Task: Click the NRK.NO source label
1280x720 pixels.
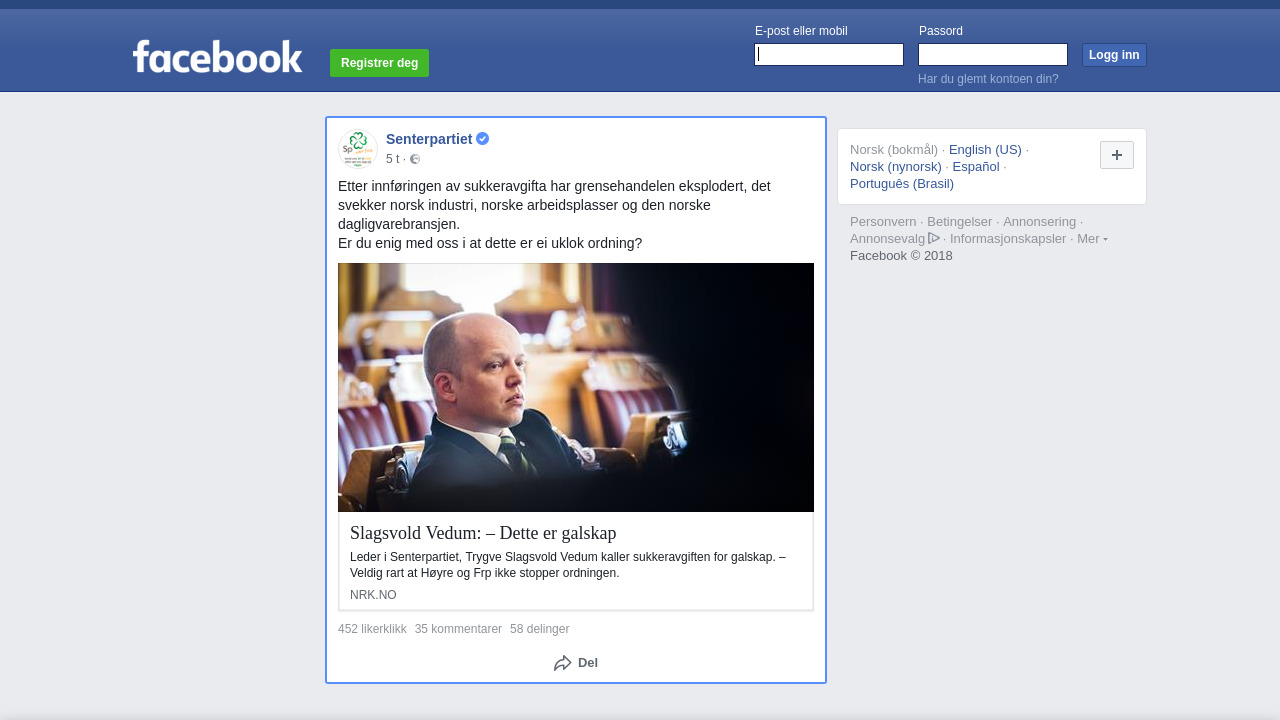Action: [373, 595]
